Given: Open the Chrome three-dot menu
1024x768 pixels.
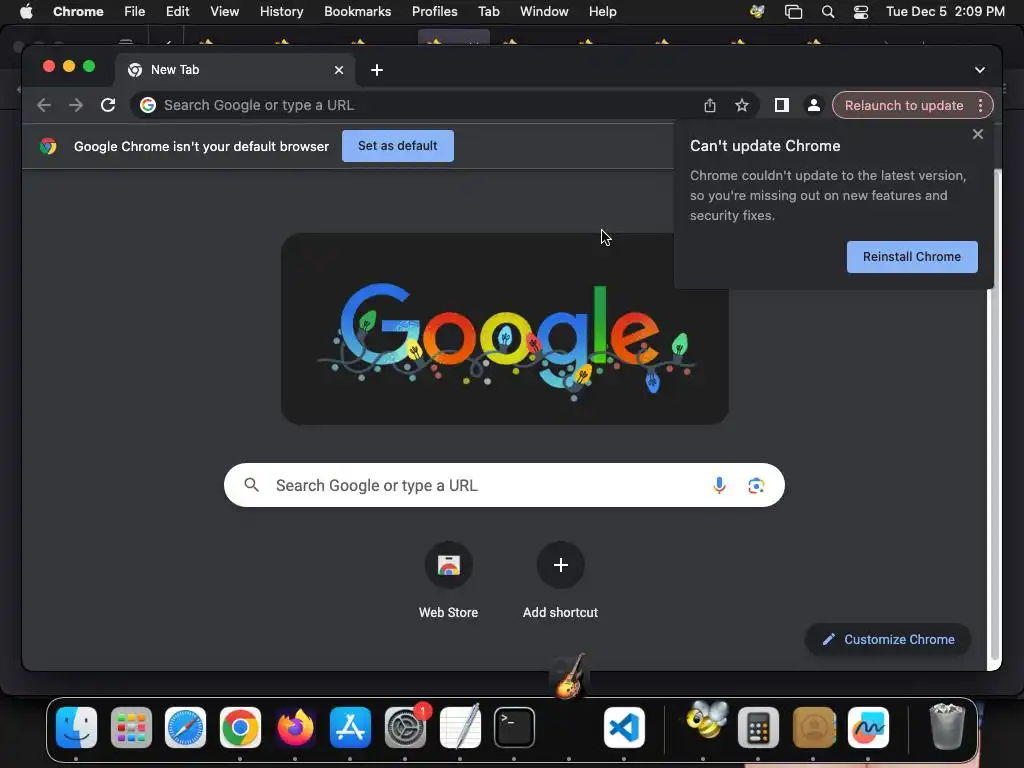Looking at the screenshot, I should click(x=980, y=105).
